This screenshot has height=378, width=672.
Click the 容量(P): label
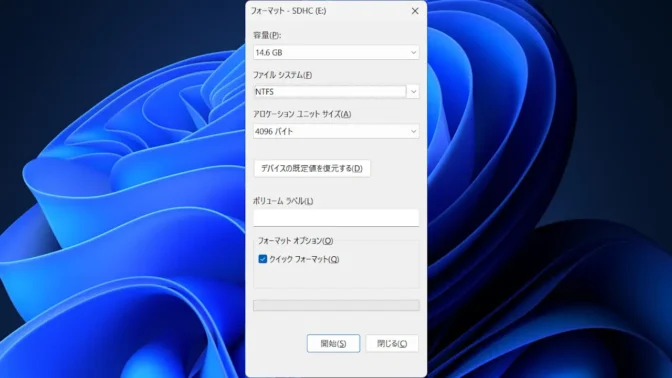pos(267,35)
